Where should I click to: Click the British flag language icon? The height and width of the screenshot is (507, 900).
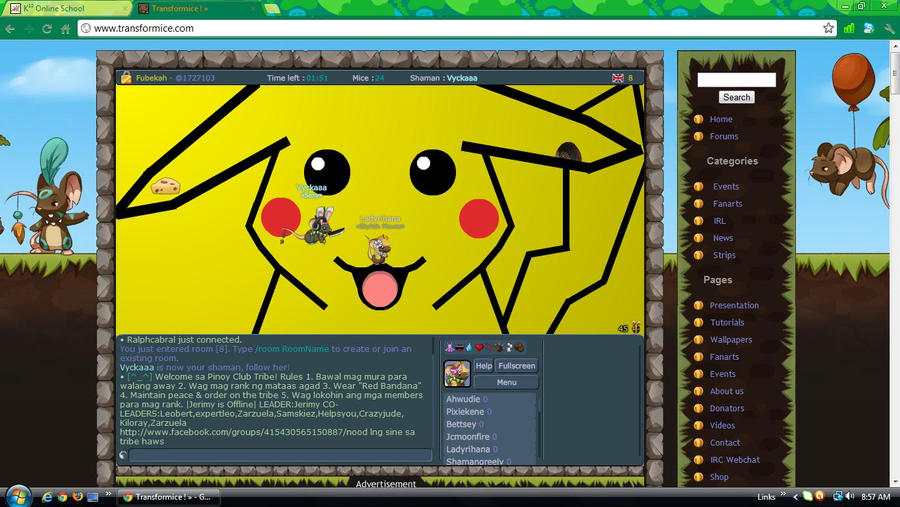tap(618, 78)
